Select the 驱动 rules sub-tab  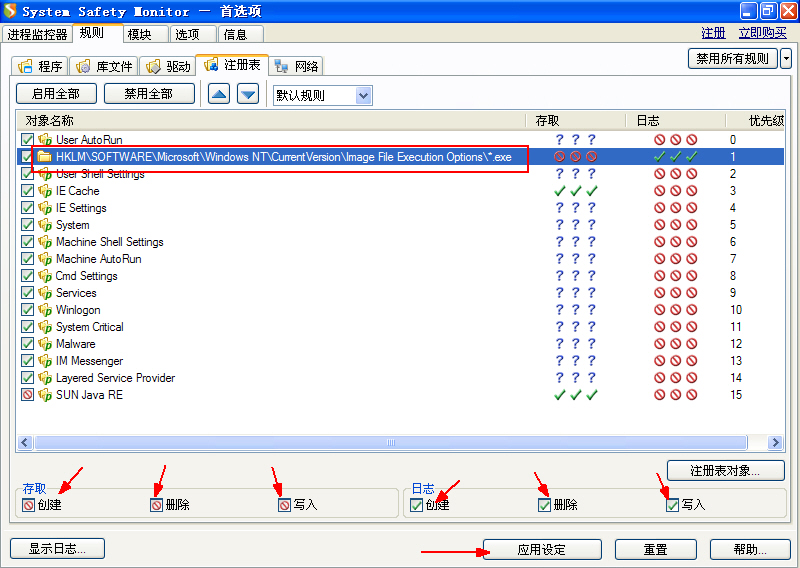(x=167, y=66)
